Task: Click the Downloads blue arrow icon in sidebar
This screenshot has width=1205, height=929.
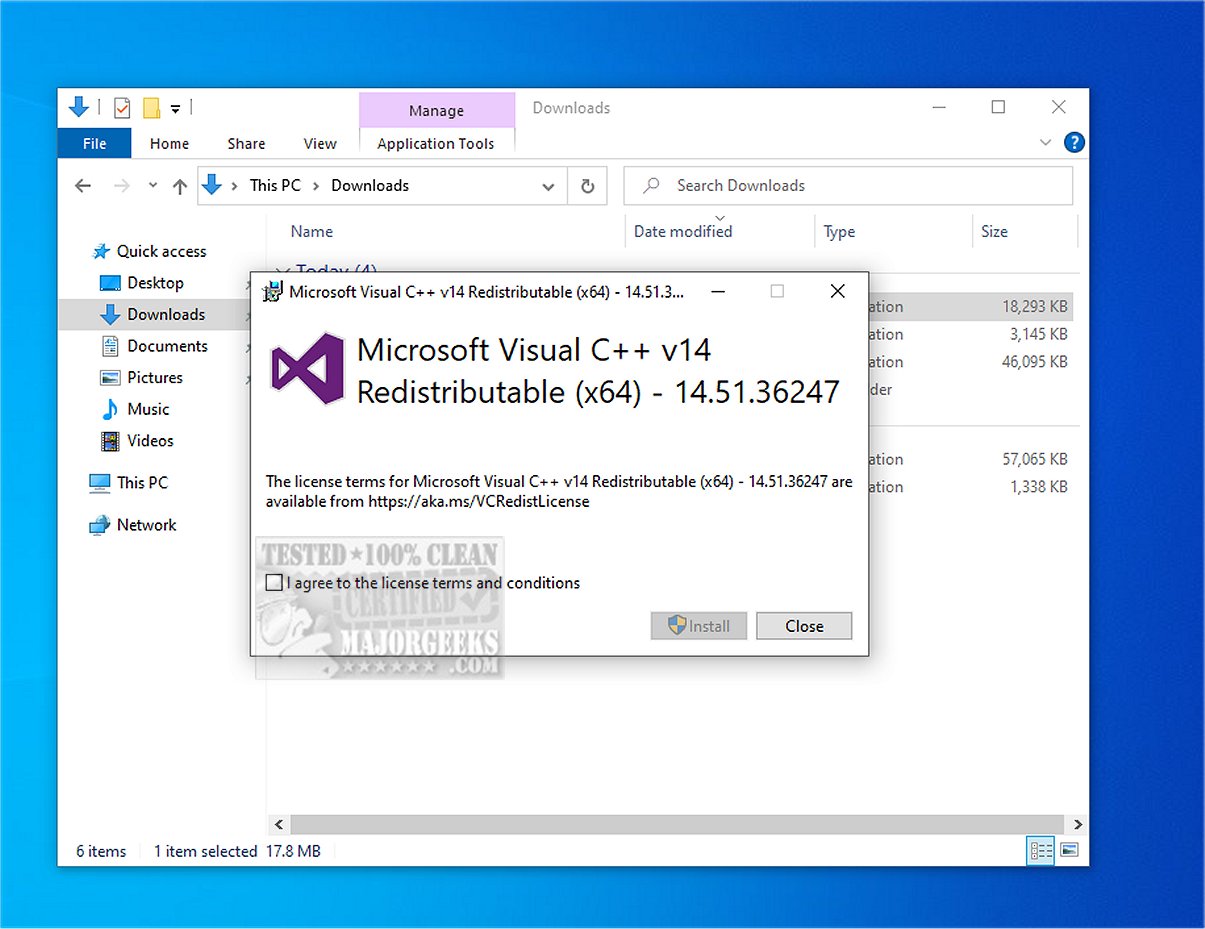Action: (x=110, y=314)
